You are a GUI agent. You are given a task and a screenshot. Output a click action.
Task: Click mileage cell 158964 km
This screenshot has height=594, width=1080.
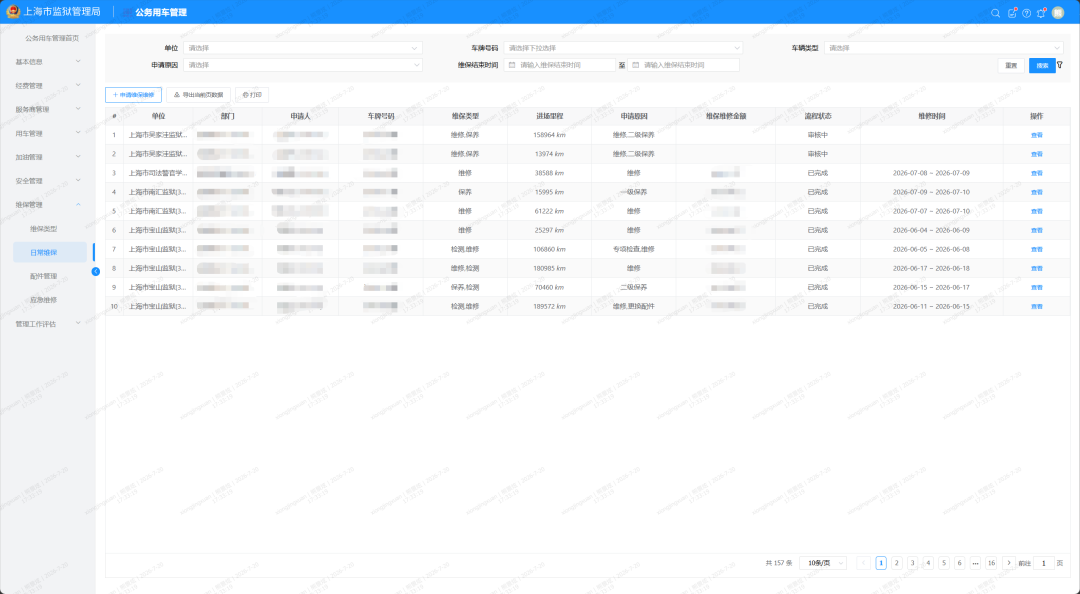pyautogui.click(x=549, y=135)
